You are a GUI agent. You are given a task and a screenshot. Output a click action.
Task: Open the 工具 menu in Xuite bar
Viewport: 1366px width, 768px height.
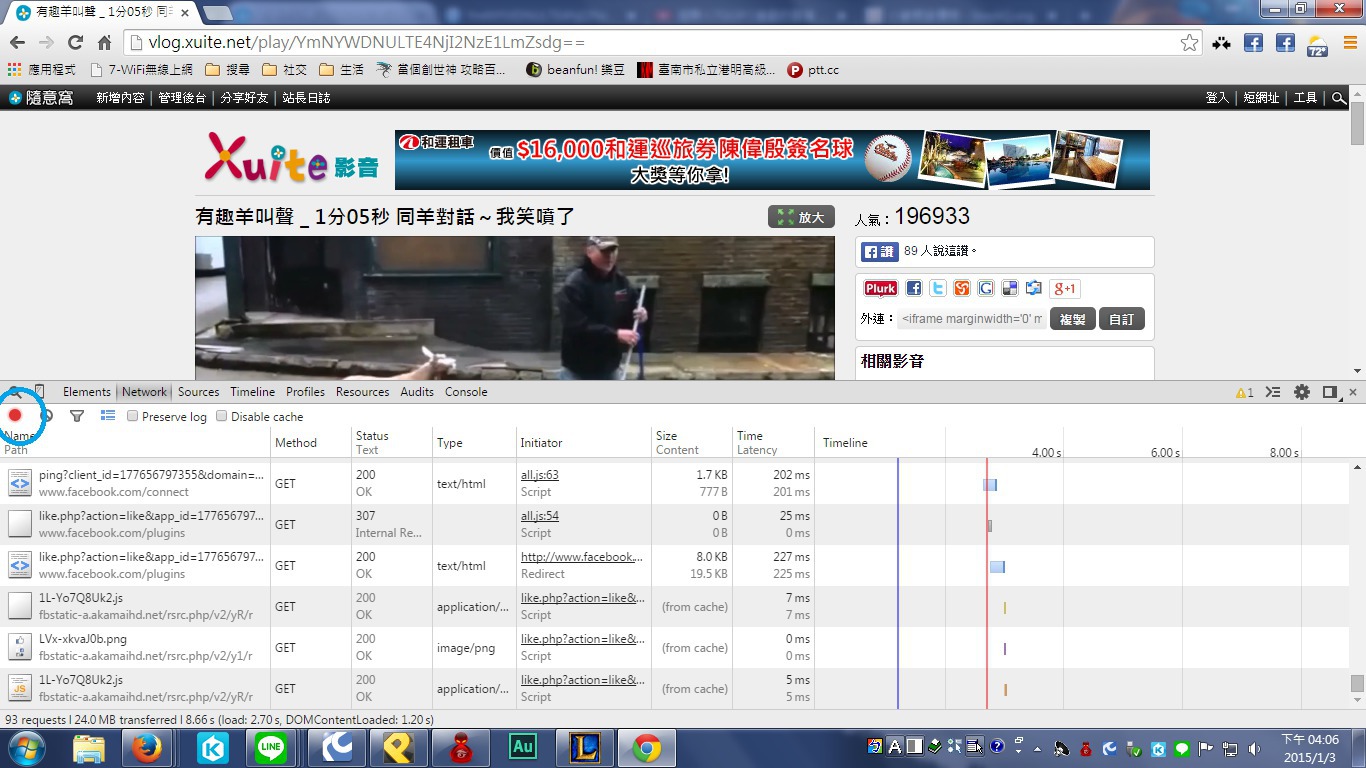click(1305, 98)
